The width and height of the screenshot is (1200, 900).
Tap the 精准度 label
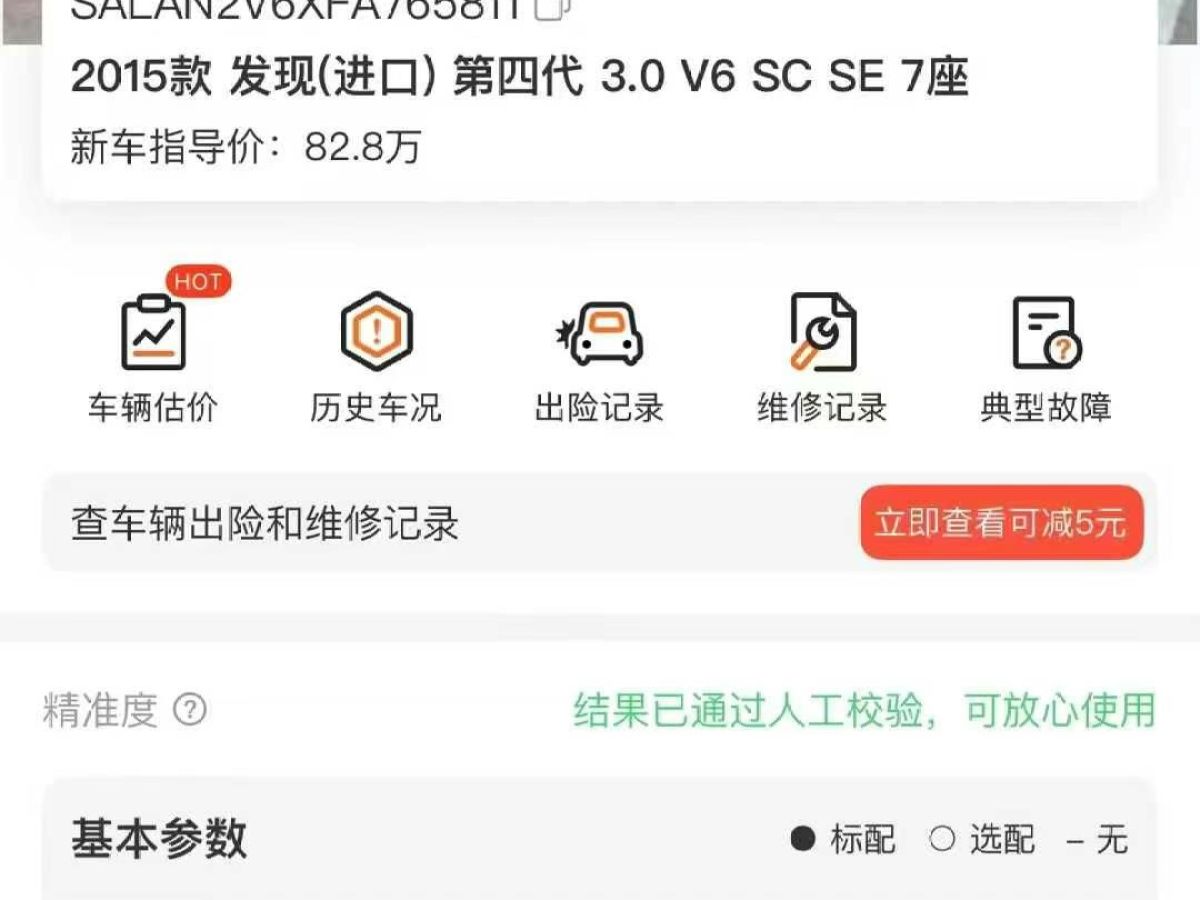(x=101, y=710)
